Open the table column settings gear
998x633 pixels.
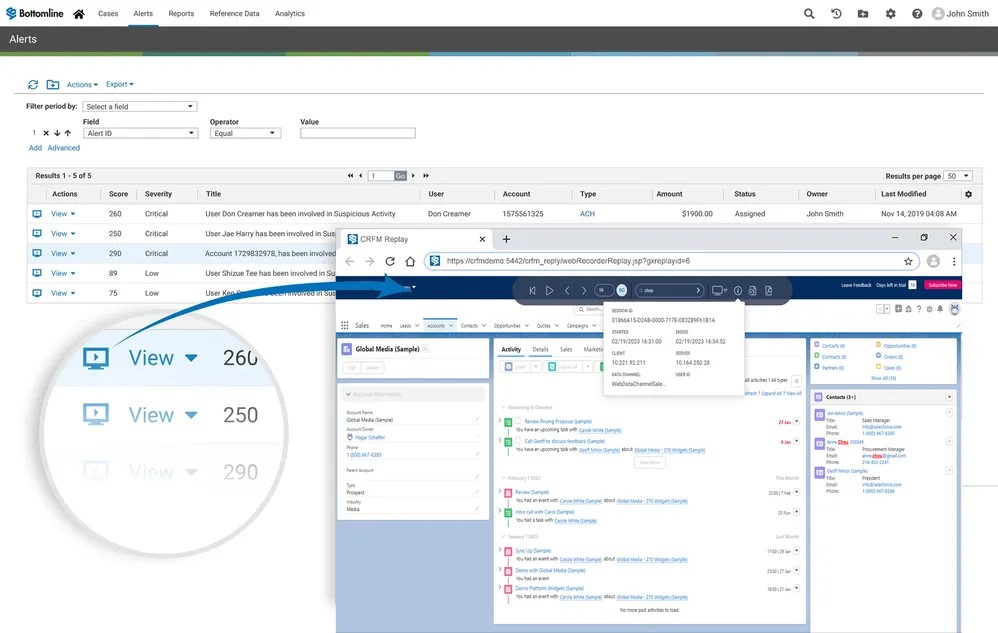(968, 194)
